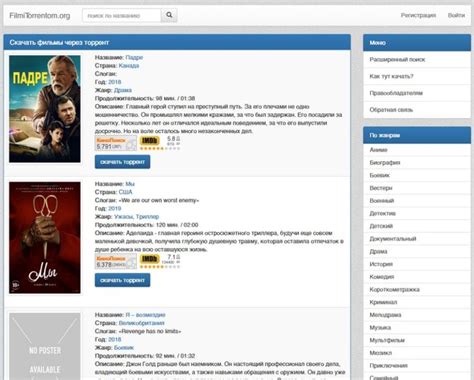
Task: Open the Падре movie poster
Action: tap(45, 109)
